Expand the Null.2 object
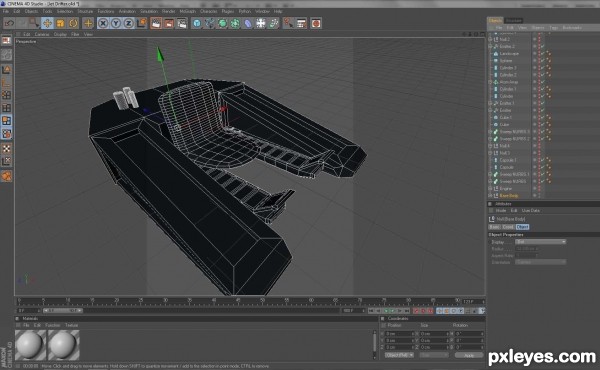This screenshot has height=370, width=600. click(490, 39)
